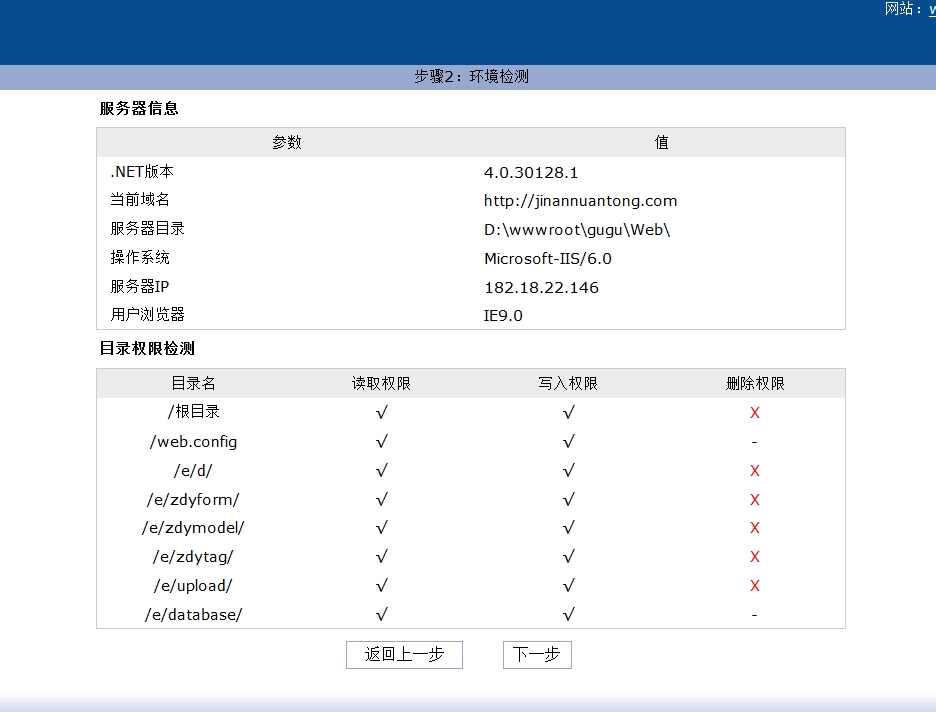Image resolution: width=936 pixels, height=712 pixels.
Task: Click the server IP value 182.18.22.146
Action: click(x=541, y=288)
